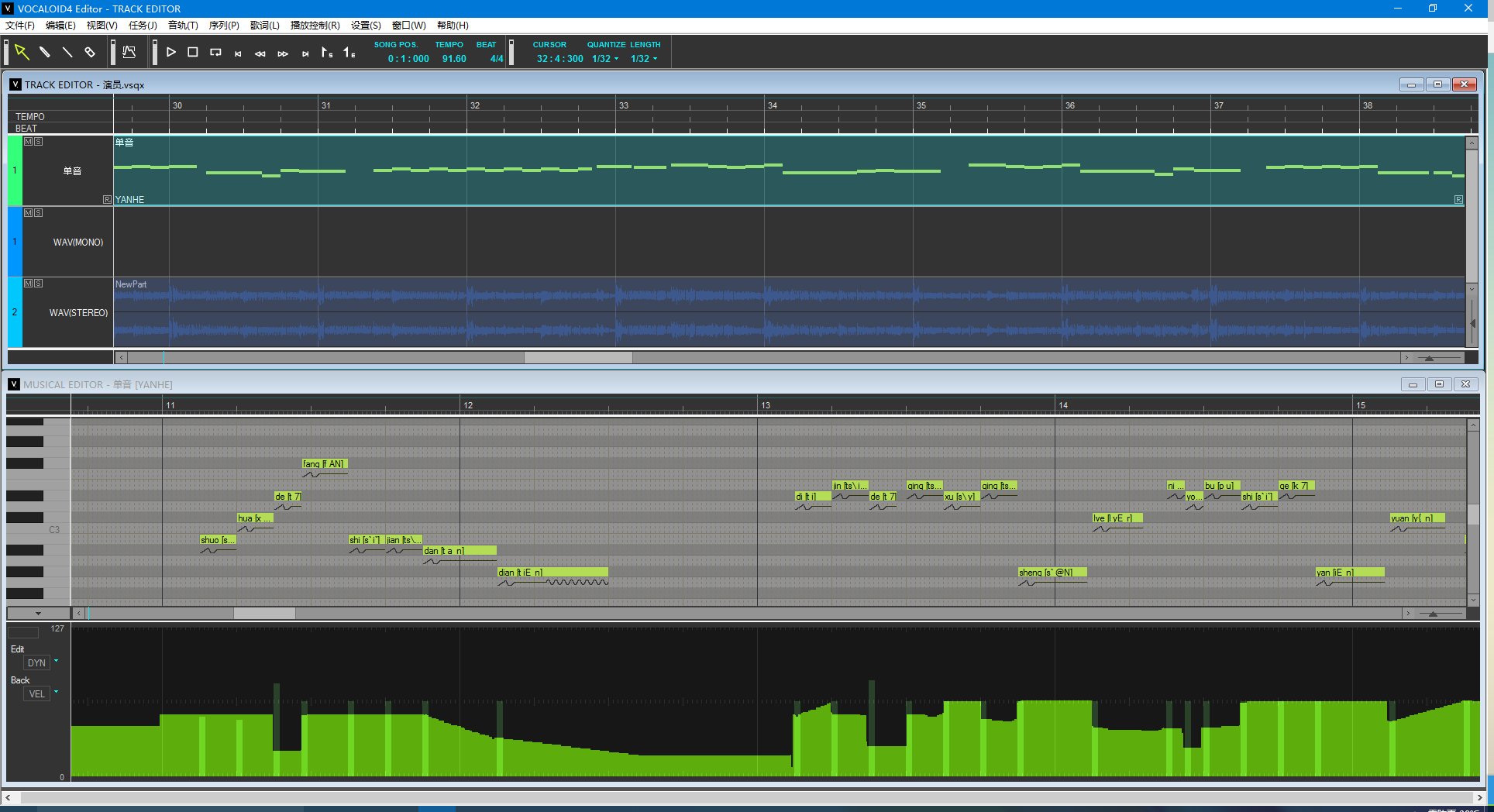Click measure 33 on track editor ruler
The width and height of the screenshot is (1494, 812).
click(x=623, y=105)
